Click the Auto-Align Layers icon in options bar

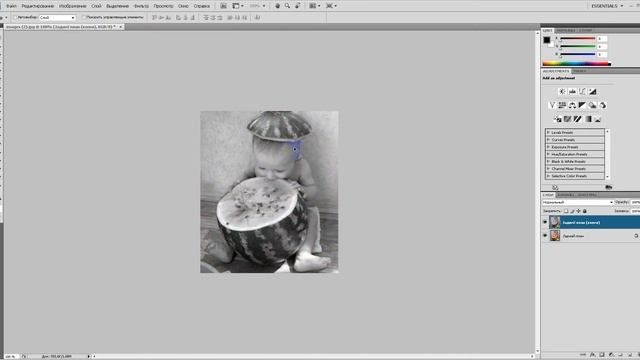(x=258, y=18)
